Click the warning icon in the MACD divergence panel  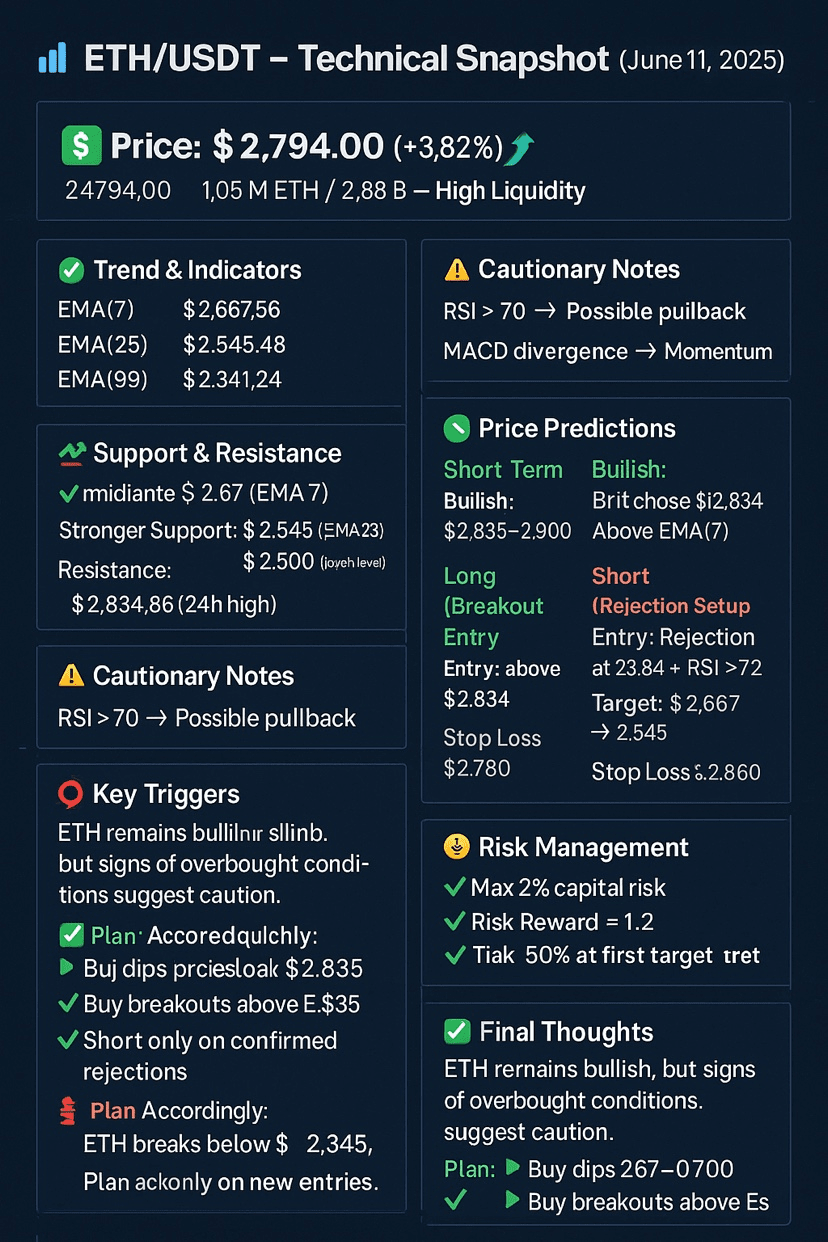[x=456, y=270]
